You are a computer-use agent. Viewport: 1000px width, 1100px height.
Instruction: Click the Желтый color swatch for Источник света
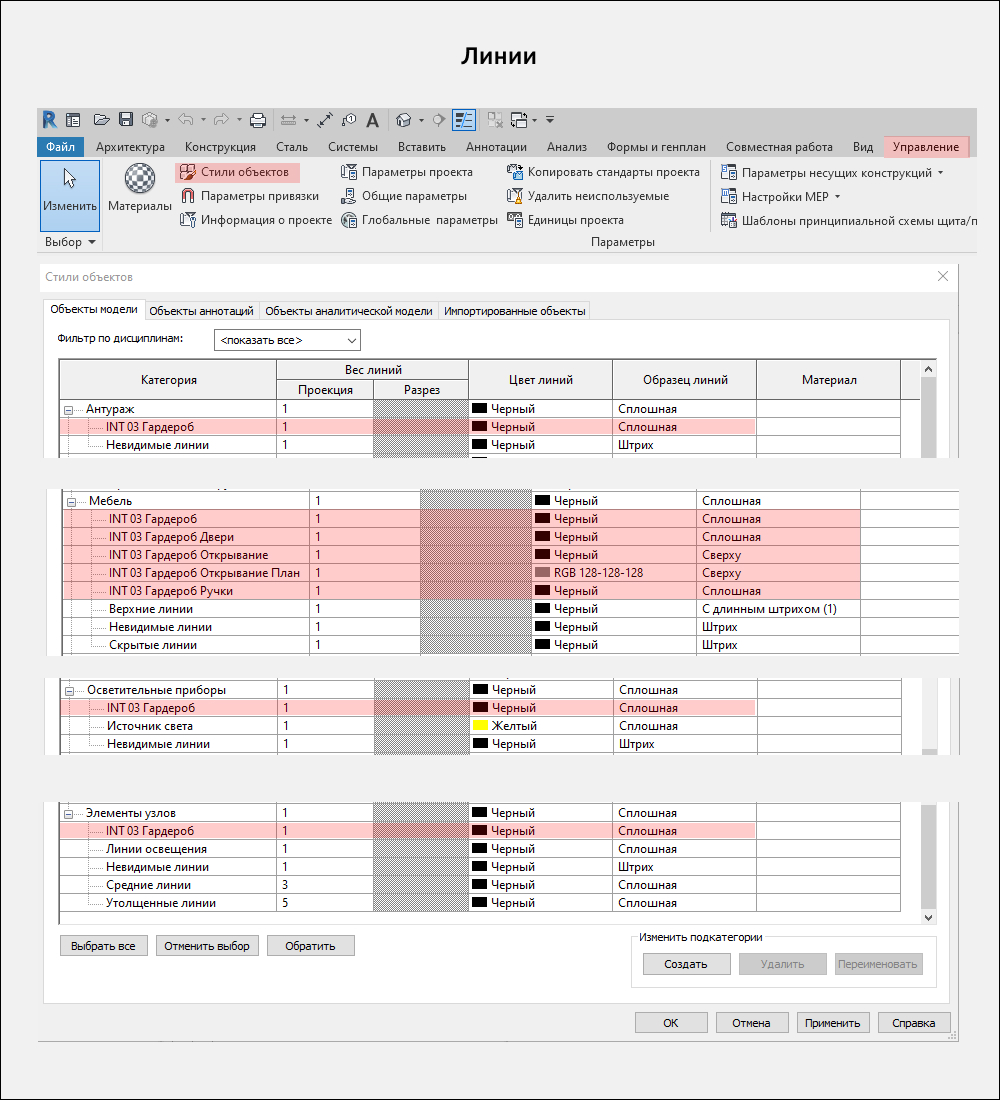[480, 725]
